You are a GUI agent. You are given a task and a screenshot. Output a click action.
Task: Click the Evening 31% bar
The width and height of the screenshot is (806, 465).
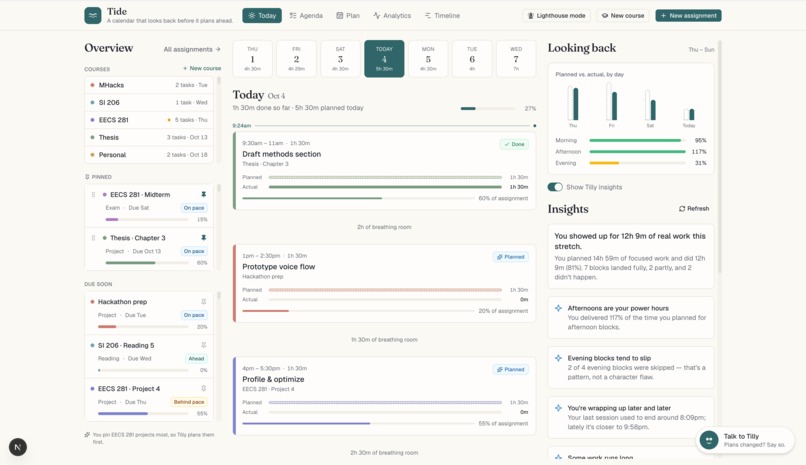(x=637, y=163)
